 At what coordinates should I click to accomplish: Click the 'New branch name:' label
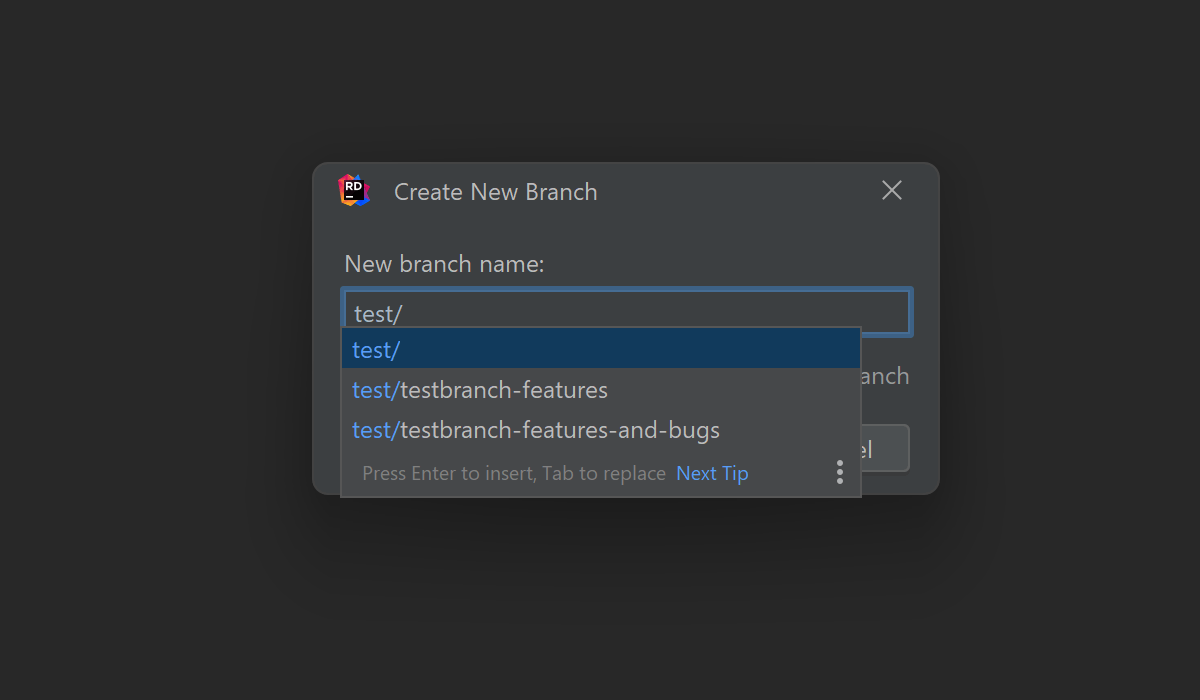click(444, 264)
